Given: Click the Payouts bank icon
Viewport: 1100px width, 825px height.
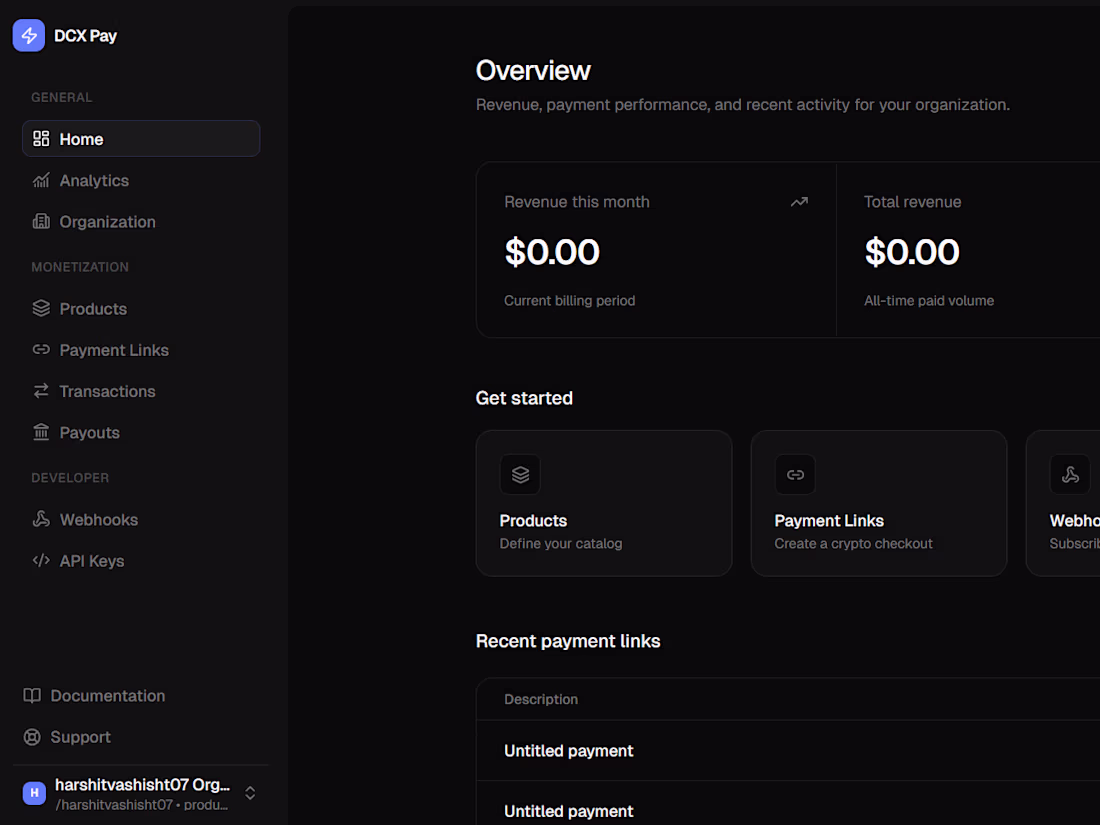Looking at the screenshot, I should tap(41, 432).
